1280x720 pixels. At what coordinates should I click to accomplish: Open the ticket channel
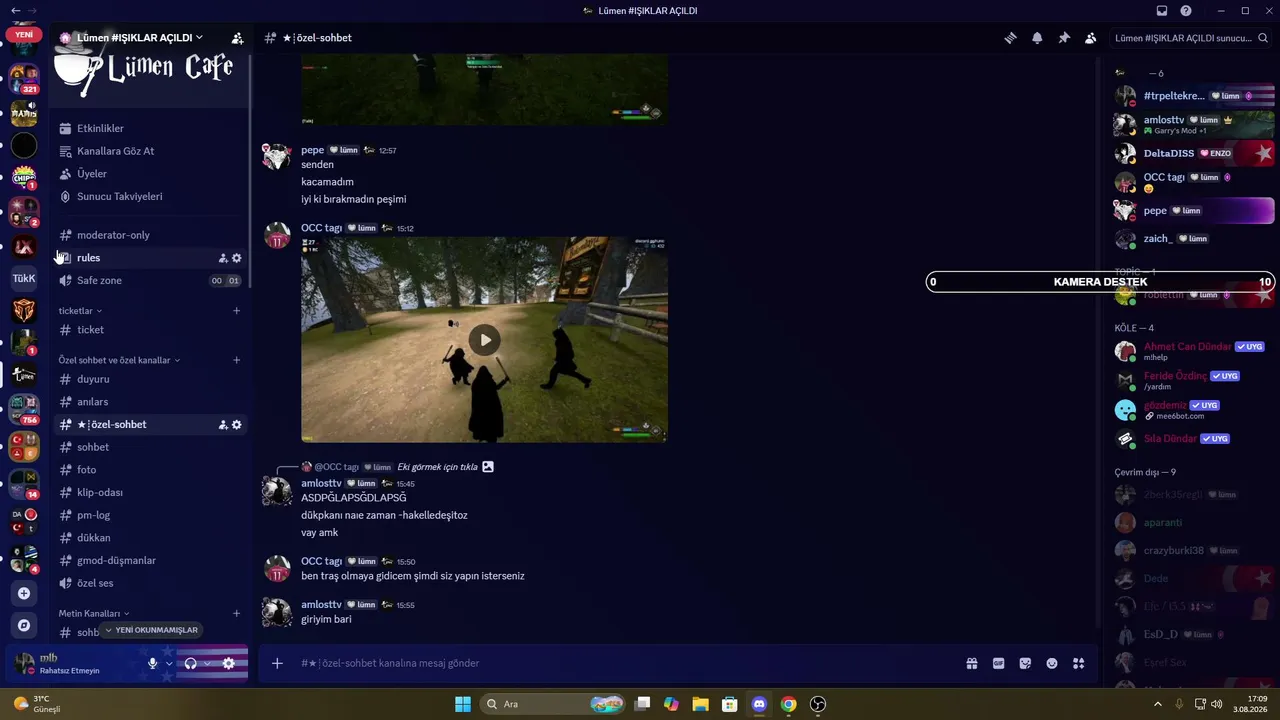coord(150,330)
